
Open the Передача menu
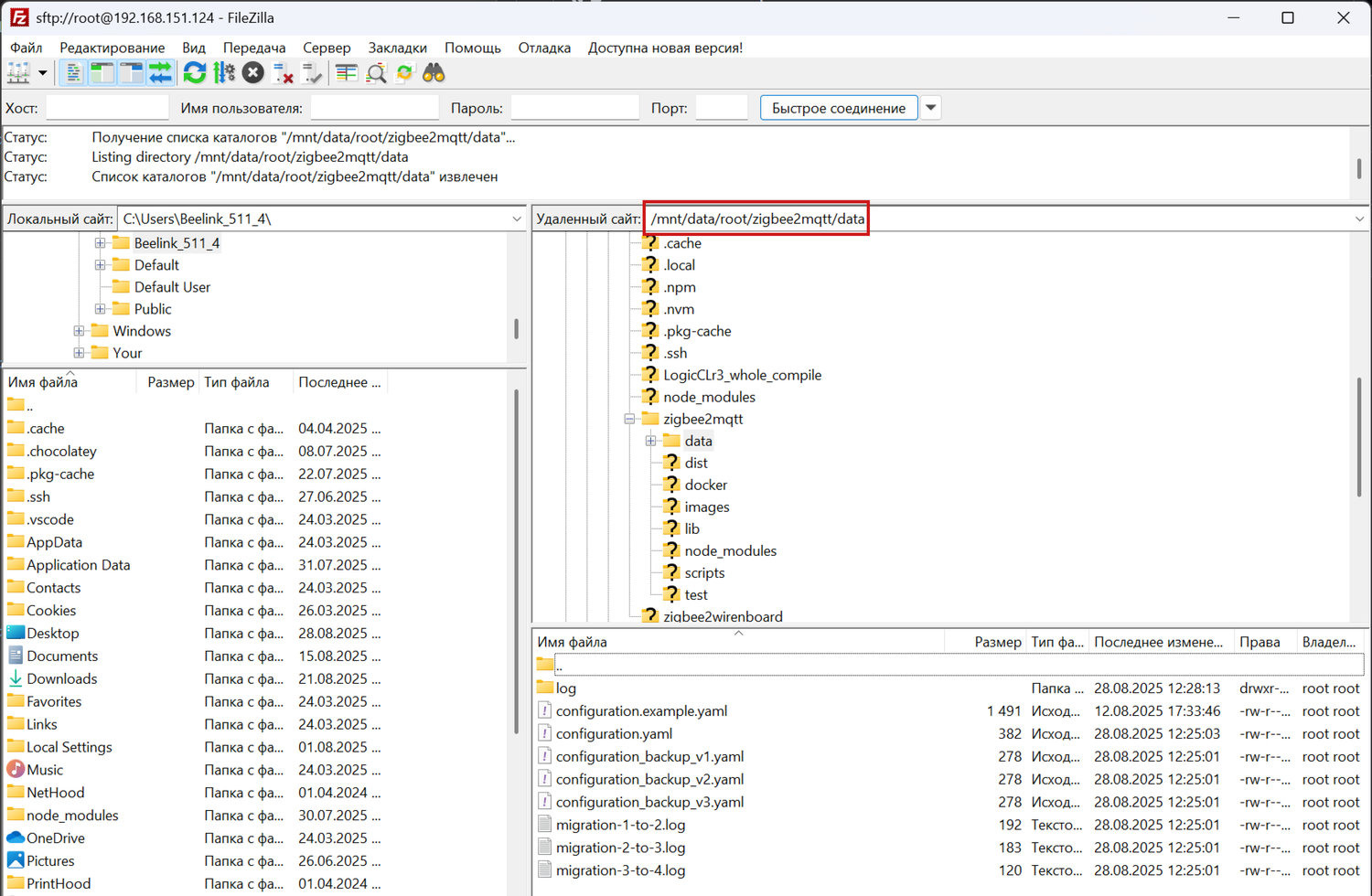pyautogui.click(x=254, y=48)
